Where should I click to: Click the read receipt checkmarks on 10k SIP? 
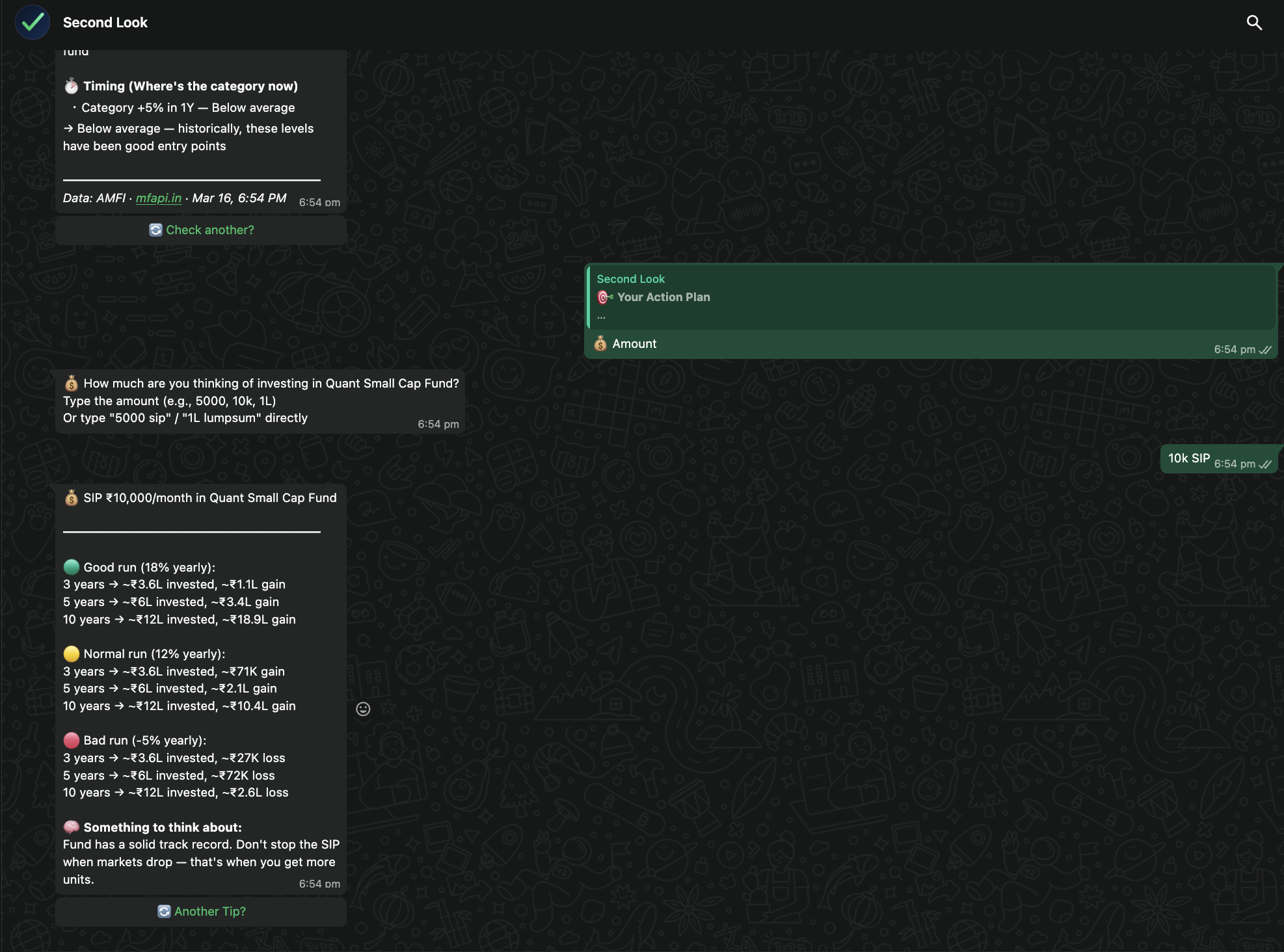(x=1266, y=464)
